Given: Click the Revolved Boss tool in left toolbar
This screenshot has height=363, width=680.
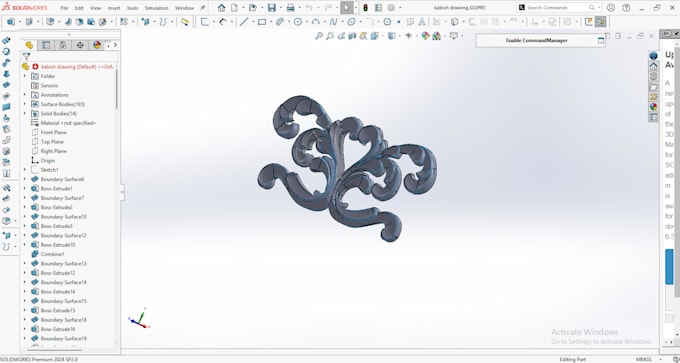Looking at the screenshot, I should [6, 51].
